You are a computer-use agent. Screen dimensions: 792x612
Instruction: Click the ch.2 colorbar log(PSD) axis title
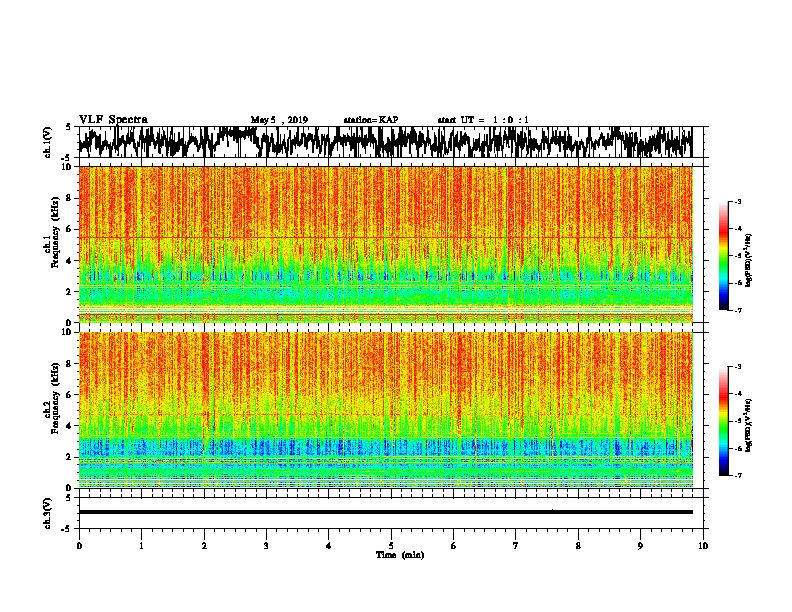coord(749,425)
